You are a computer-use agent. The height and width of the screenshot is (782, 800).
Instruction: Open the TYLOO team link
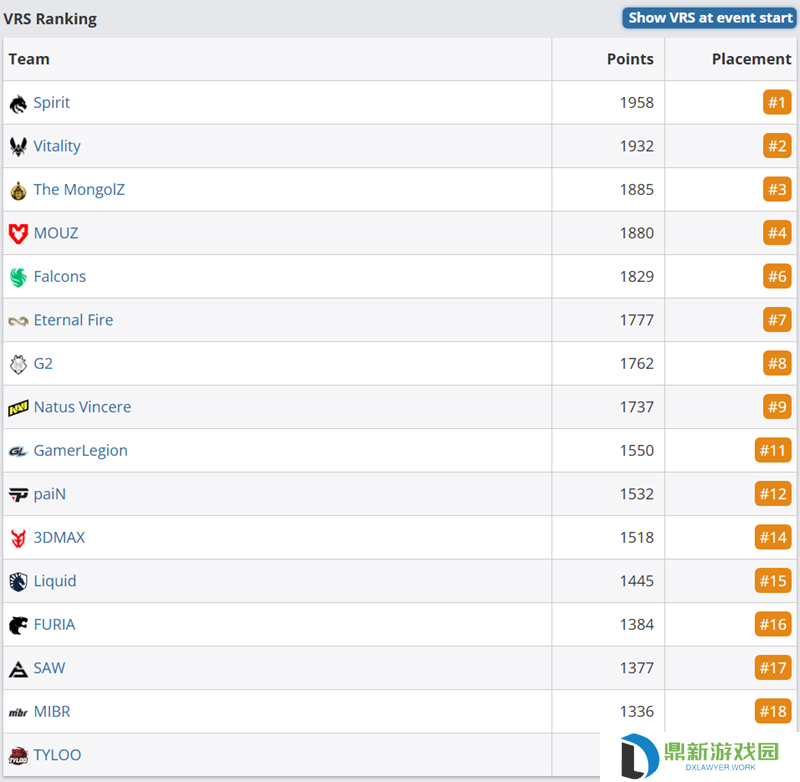[x=58, y=754]
